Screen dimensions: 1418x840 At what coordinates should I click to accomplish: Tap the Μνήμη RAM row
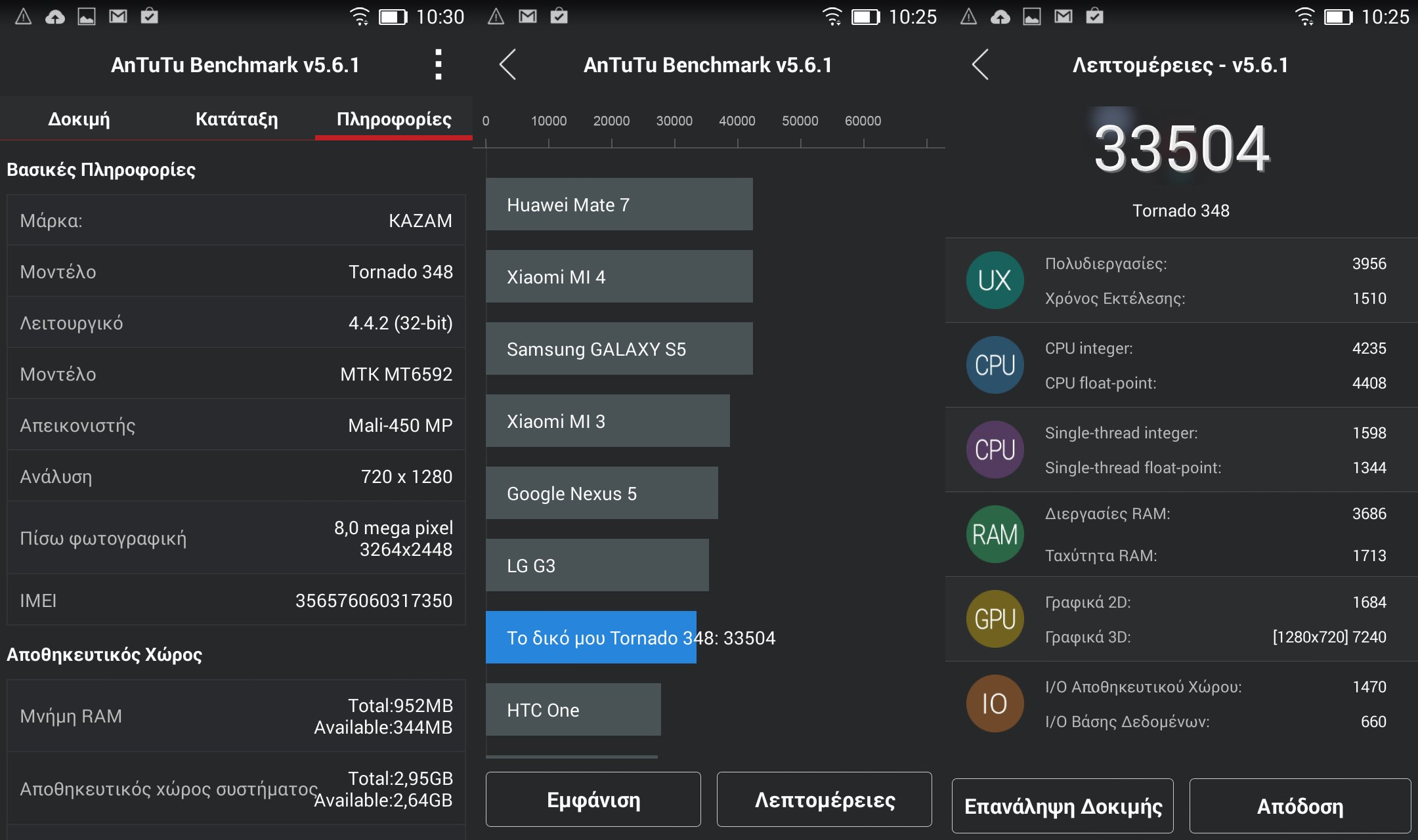click(236, 716)
